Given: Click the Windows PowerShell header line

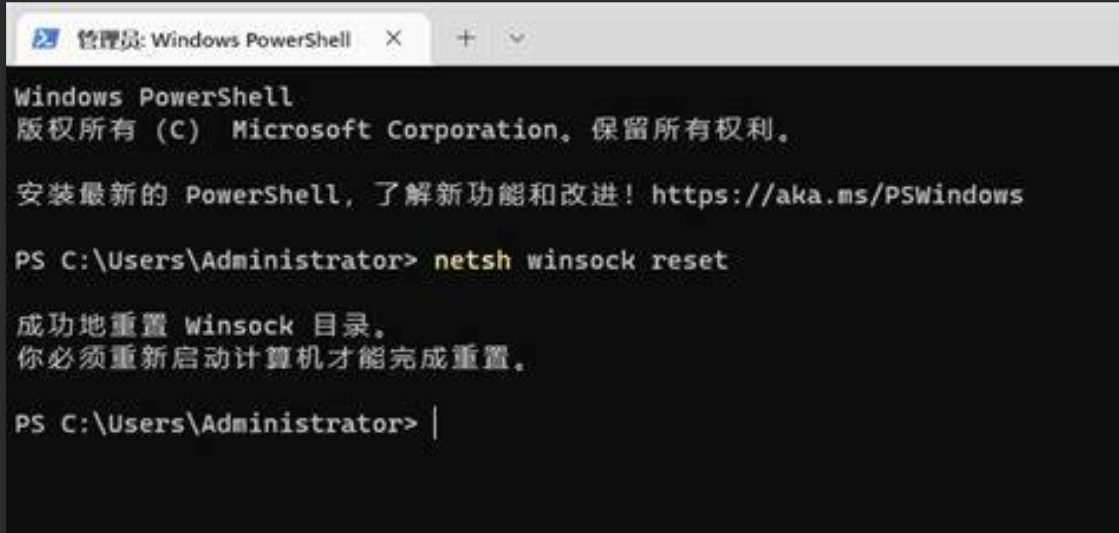Looking at the screenshot, I should click(x=153, y=97).
